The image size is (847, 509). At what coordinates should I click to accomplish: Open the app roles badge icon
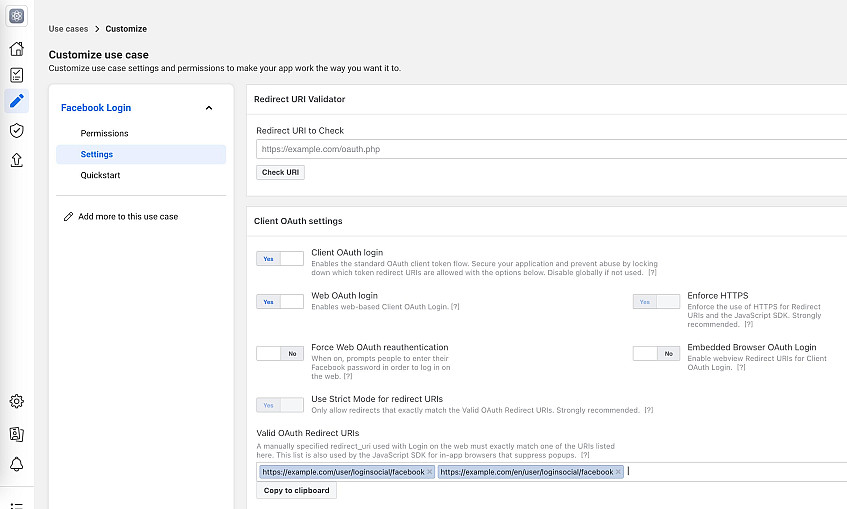pos(17,434)
